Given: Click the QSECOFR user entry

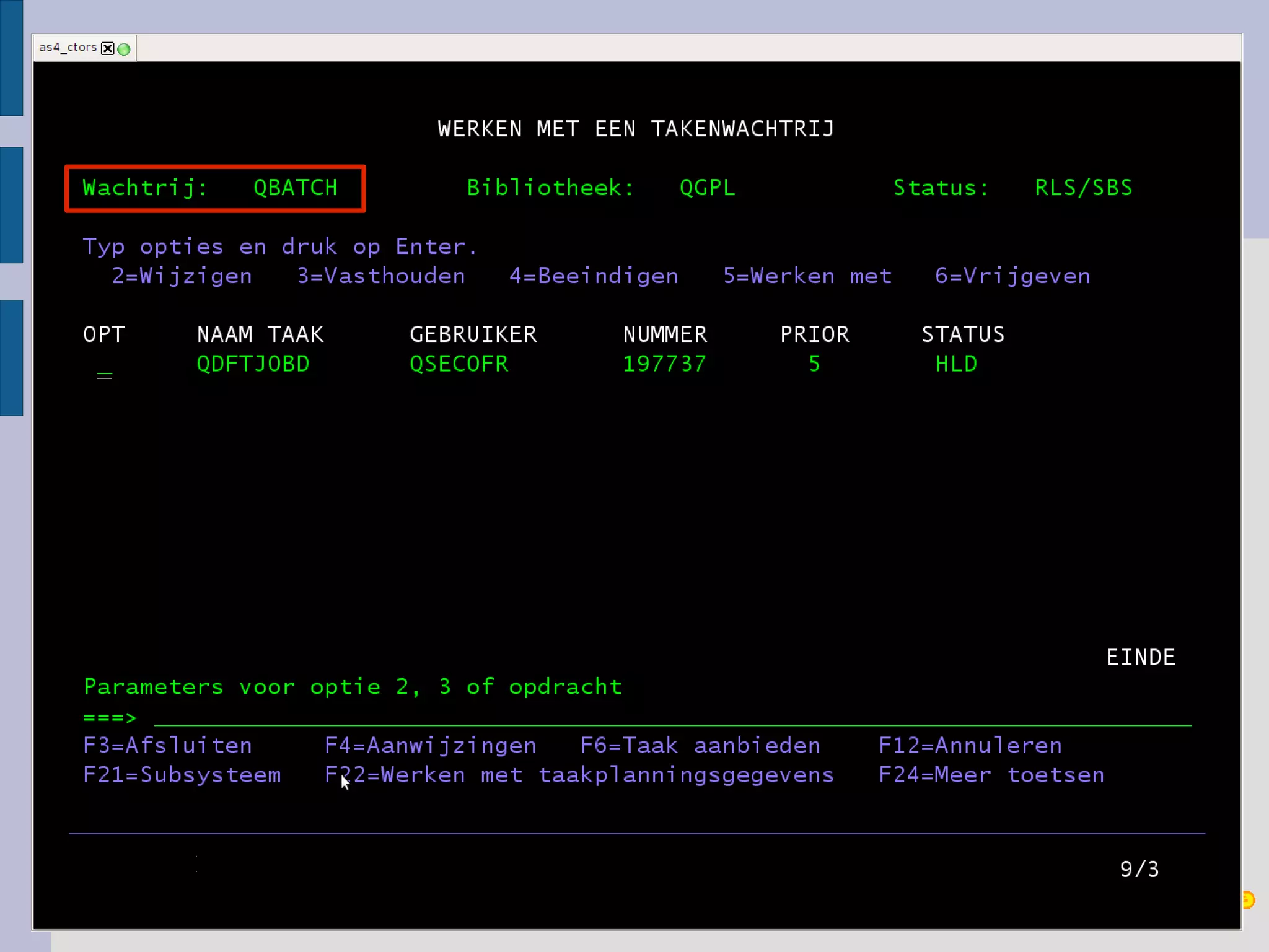Looking at the screenshot, I should (x=459, y=364).
